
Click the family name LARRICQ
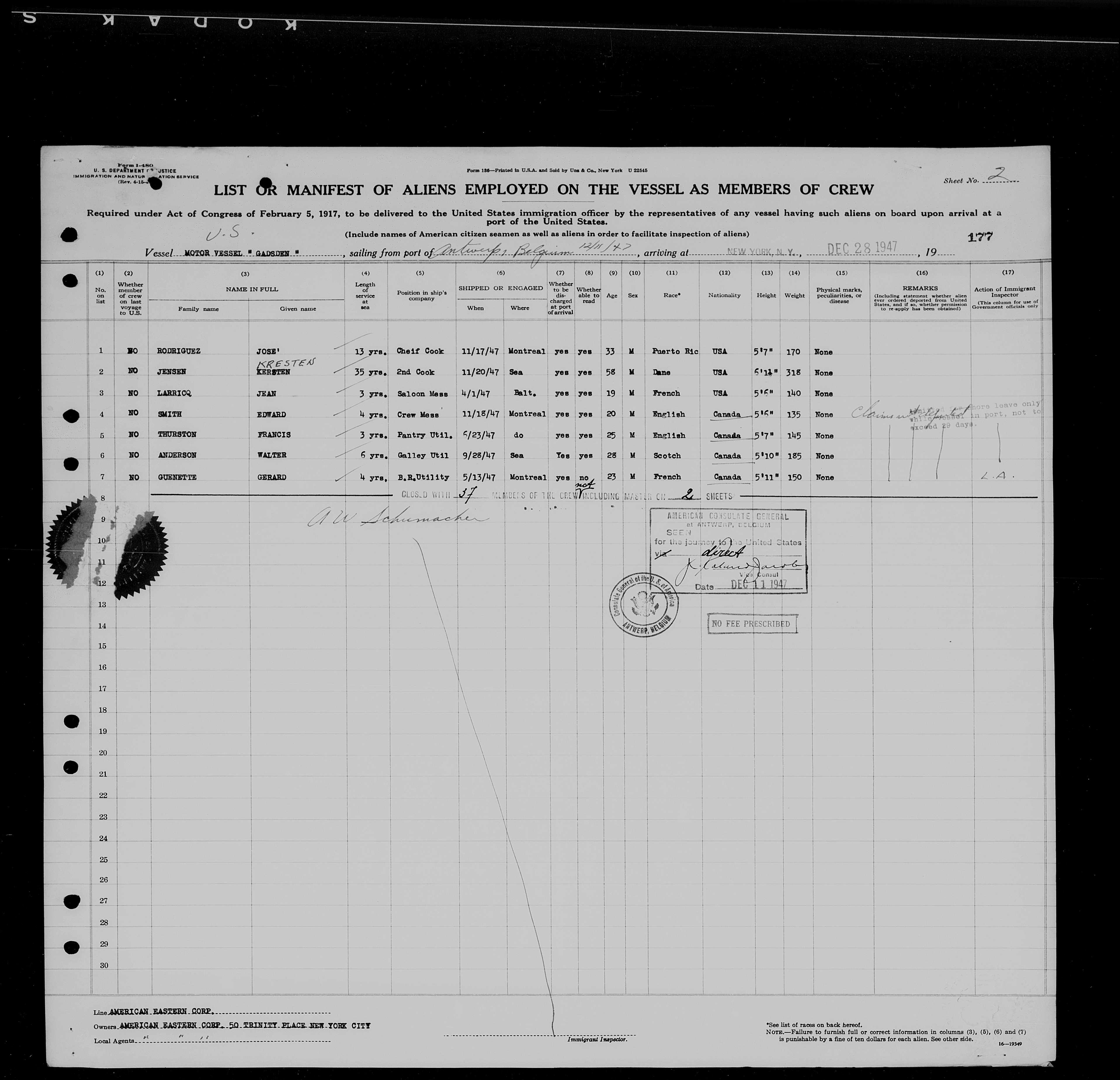pos(174,393)
